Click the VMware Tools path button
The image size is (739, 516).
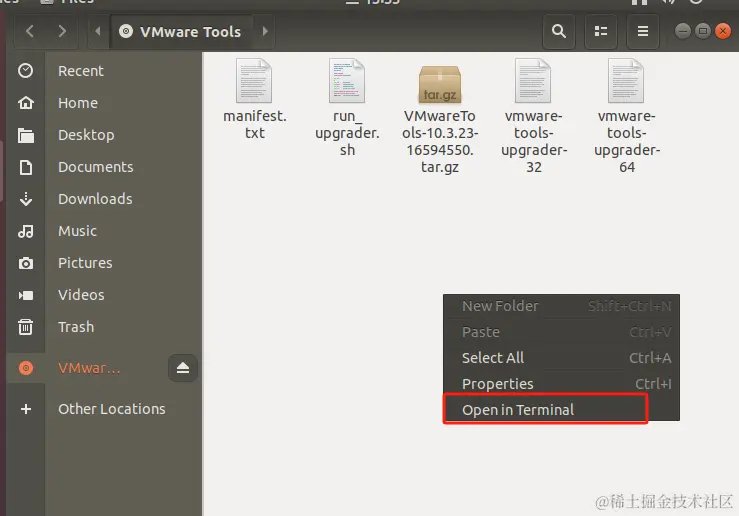(181, 32)
